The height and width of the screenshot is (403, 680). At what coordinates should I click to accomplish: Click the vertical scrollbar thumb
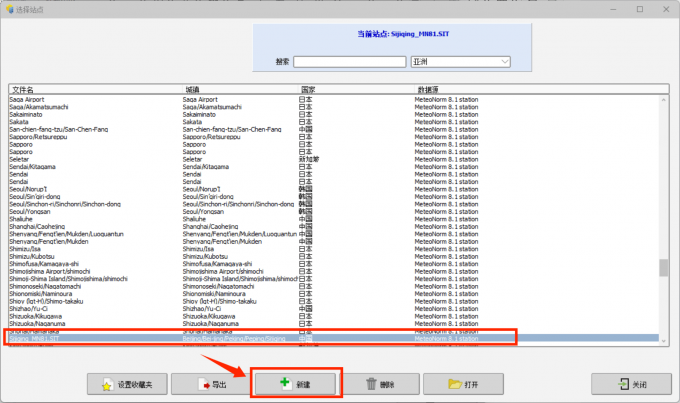pos(664,268)
